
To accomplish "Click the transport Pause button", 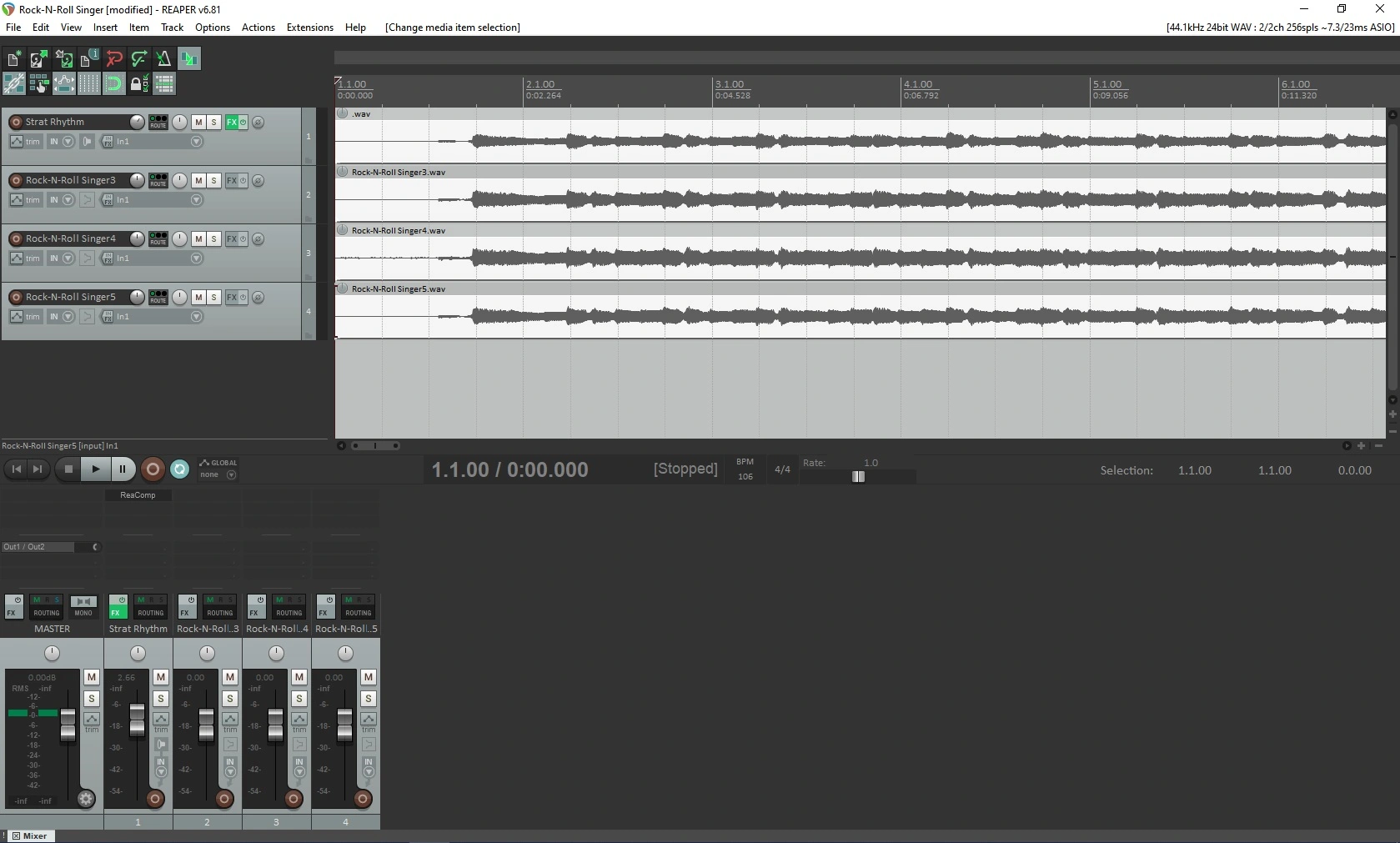I will [123, 469].
